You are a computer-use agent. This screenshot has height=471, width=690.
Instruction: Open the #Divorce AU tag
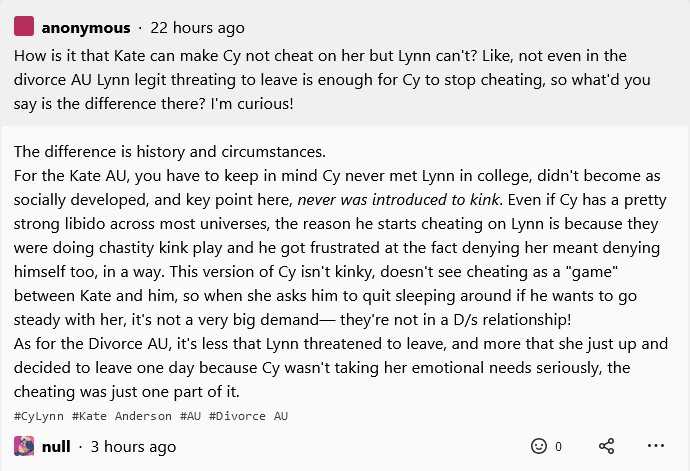pos(248,415)
